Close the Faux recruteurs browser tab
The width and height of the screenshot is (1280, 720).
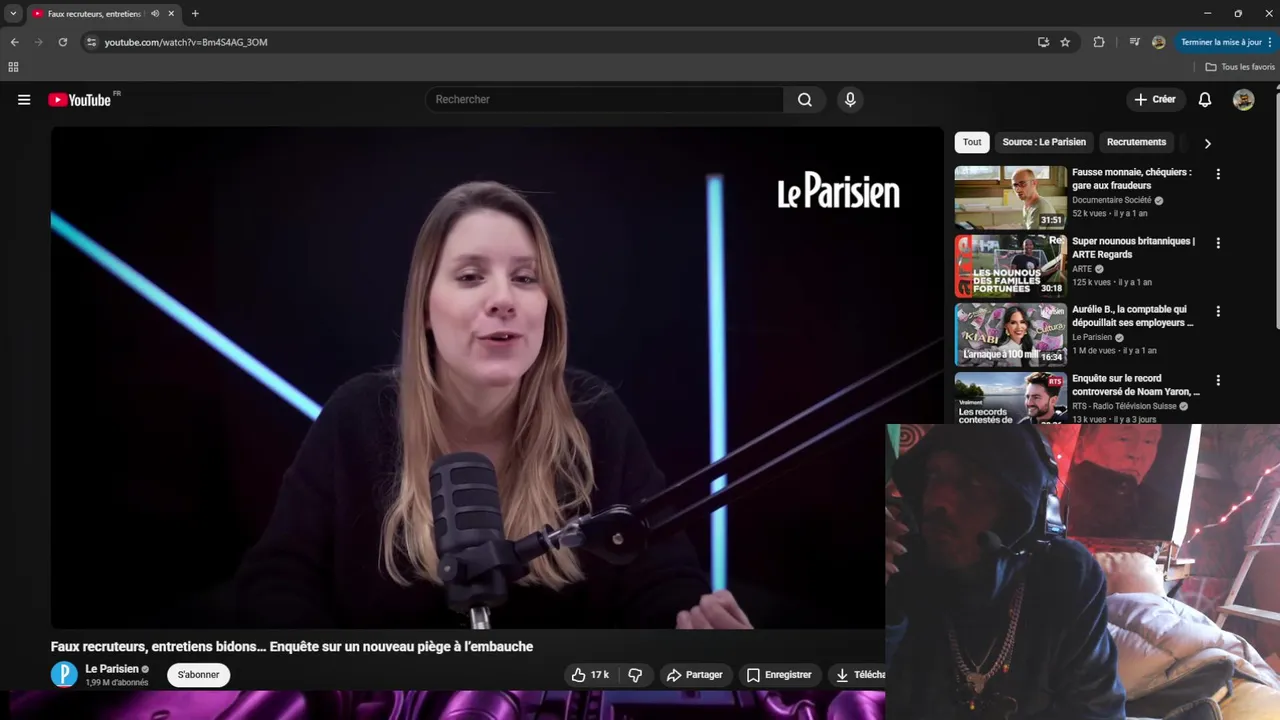pyautogui.click(x=171, y=13)
